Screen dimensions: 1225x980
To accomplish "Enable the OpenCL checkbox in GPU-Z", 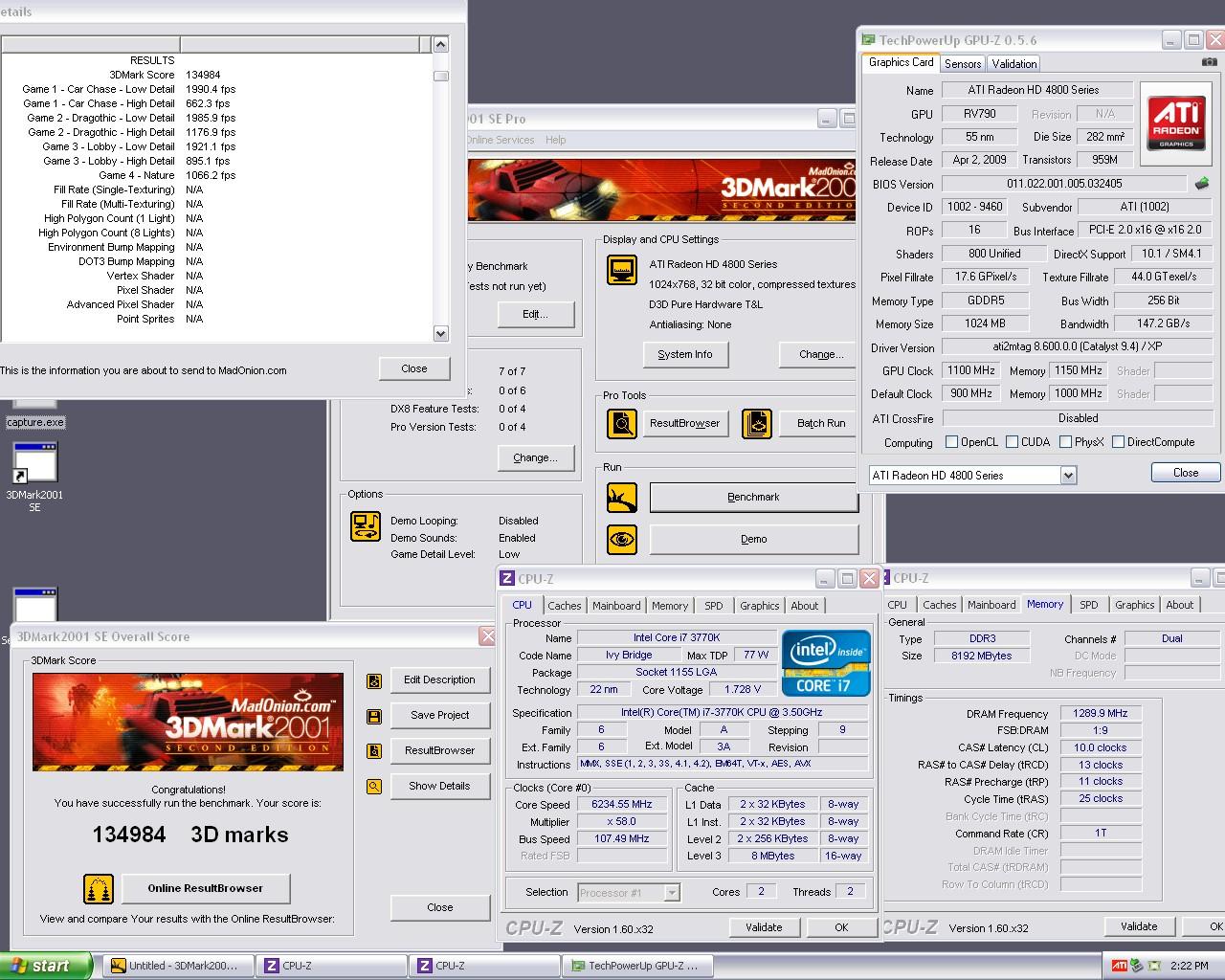I will tap(951, 442).
